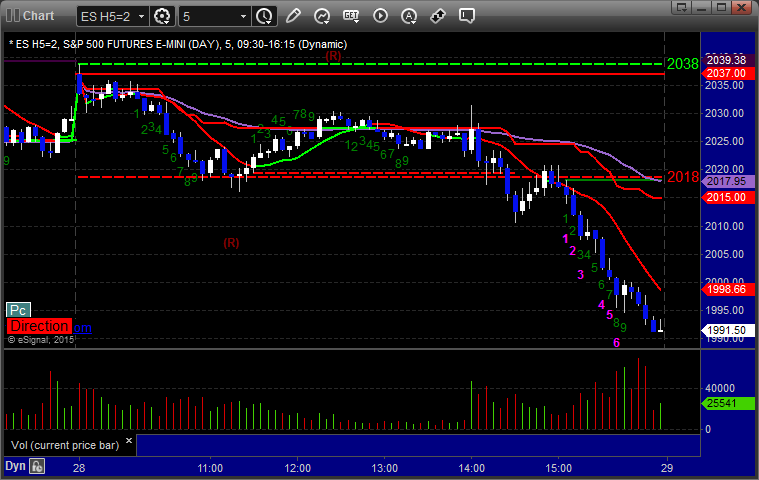
Task: Click the (R) marker below the 2018 line
Action: (231, 242)
